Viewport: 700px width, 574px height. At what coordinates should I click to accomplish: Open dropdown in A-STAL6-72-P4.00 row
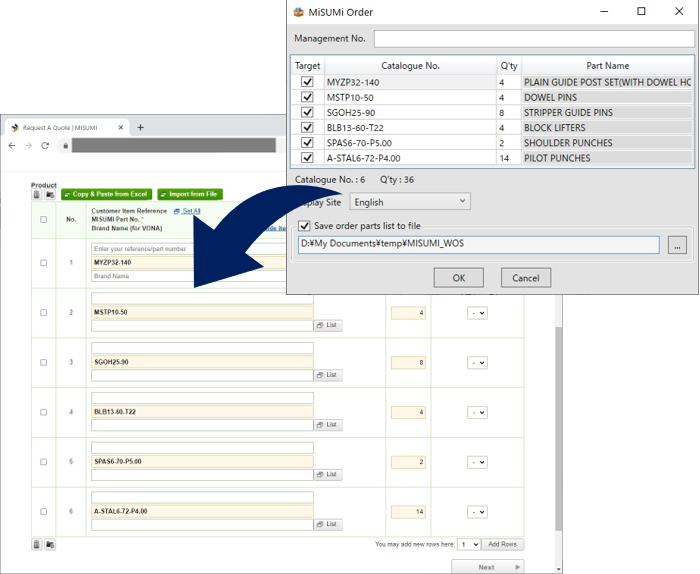tap(477, 512)
